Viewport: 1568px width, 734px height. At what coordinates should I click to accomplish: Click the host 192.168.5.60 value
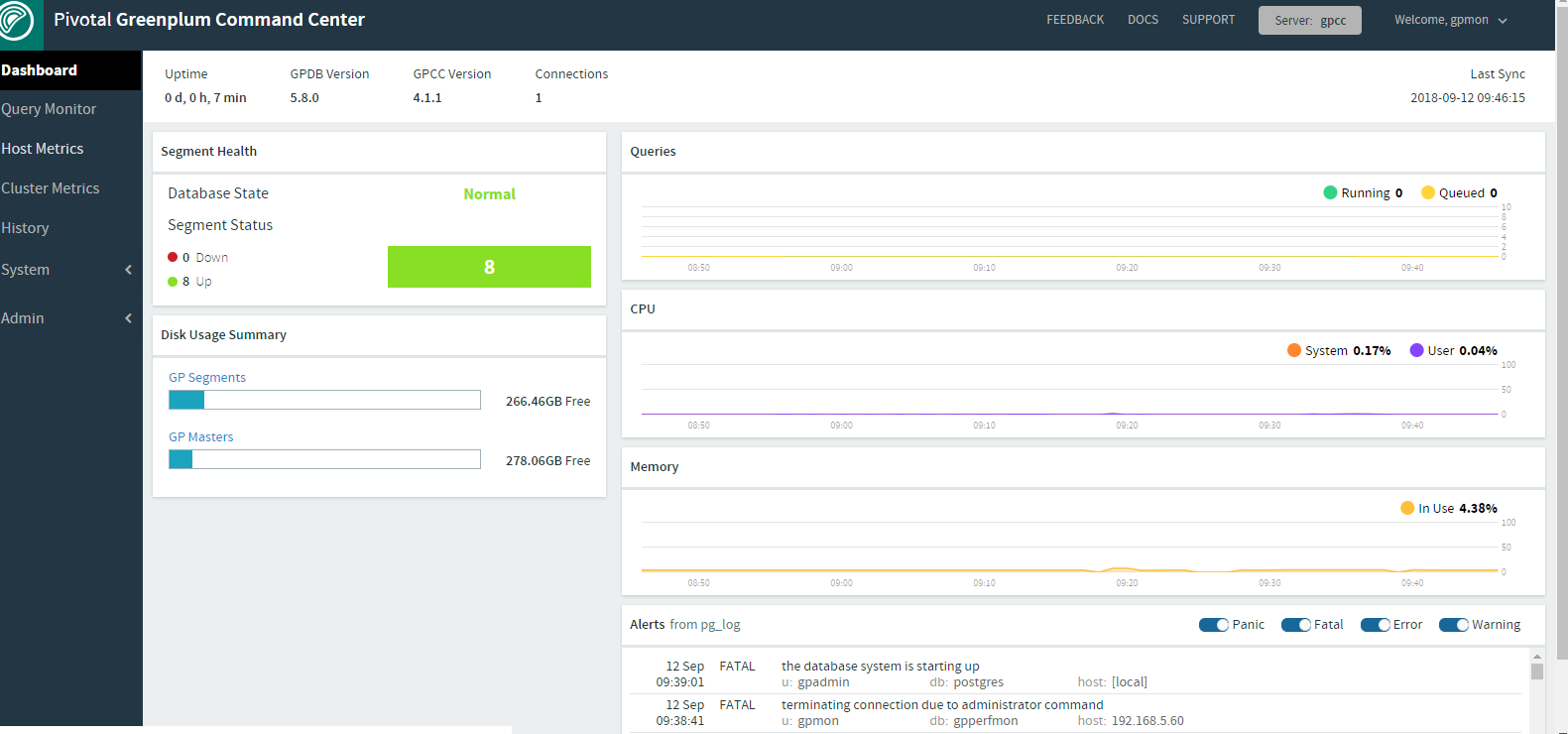click(x=1147, y=721)
